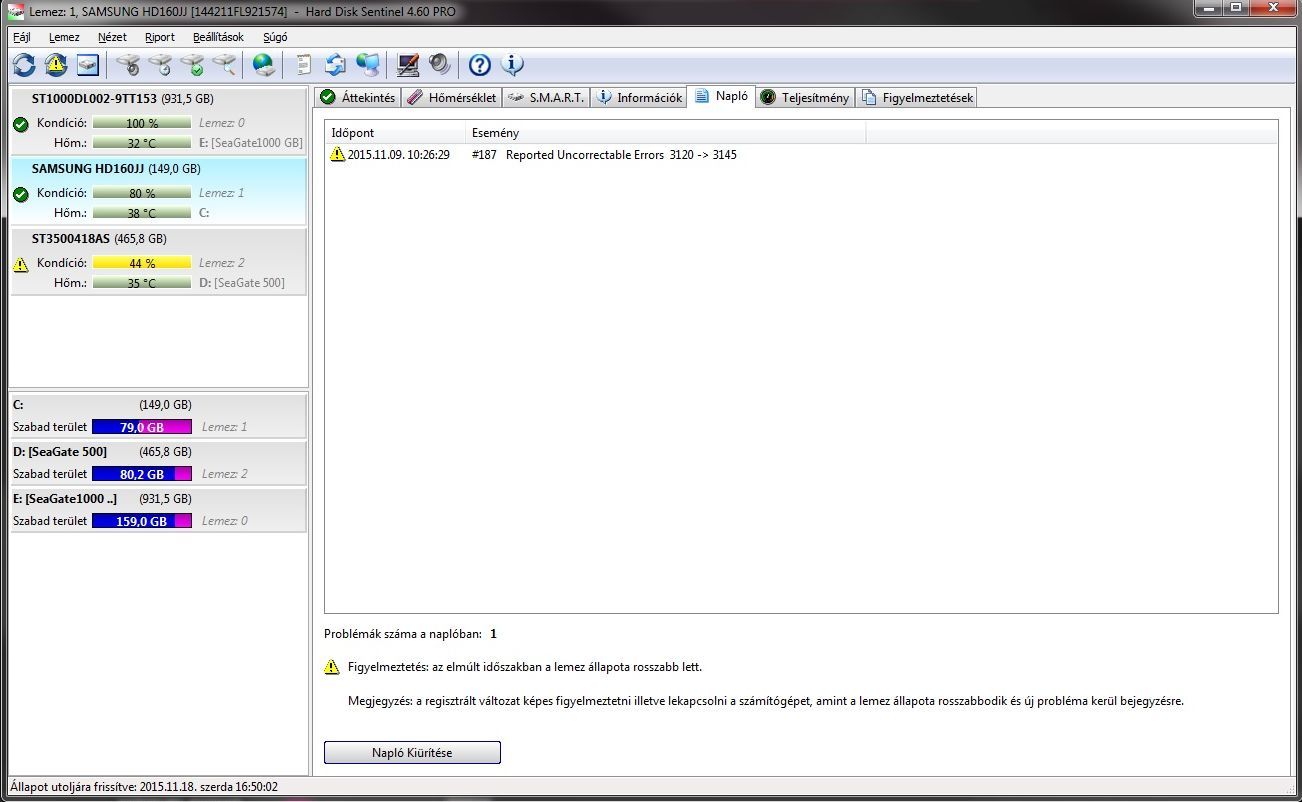1302x802 pixels.
Task: Close the Hard Disk Sentinel window
Action: pos(1273,8)
